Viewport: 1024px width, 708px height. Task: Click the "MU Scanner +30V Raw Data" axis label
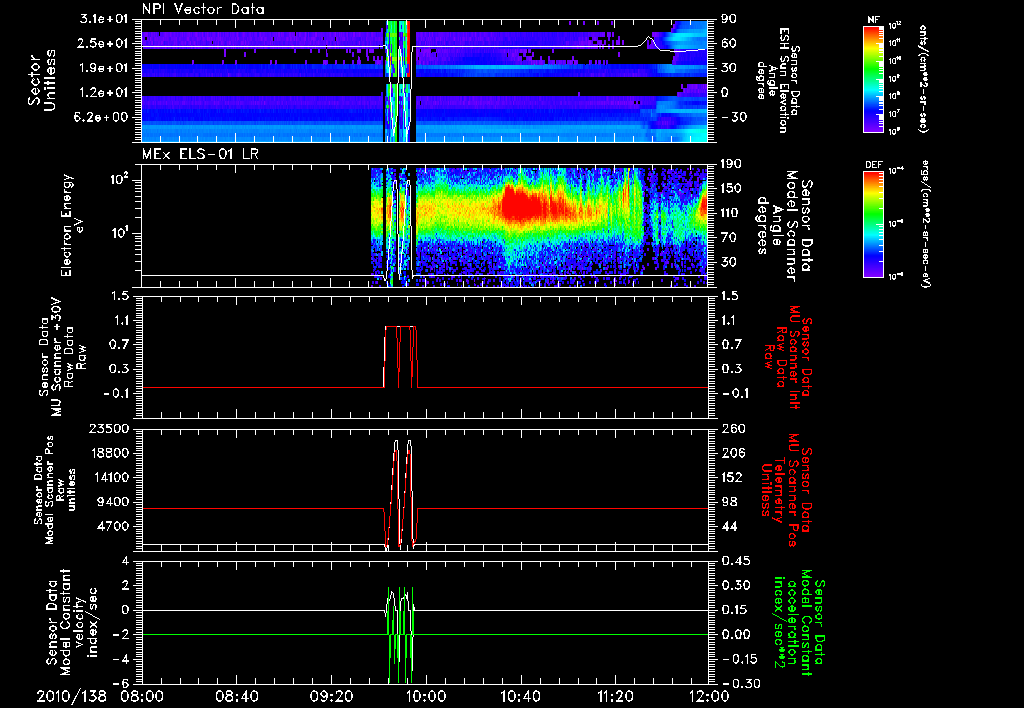[63, 357]
